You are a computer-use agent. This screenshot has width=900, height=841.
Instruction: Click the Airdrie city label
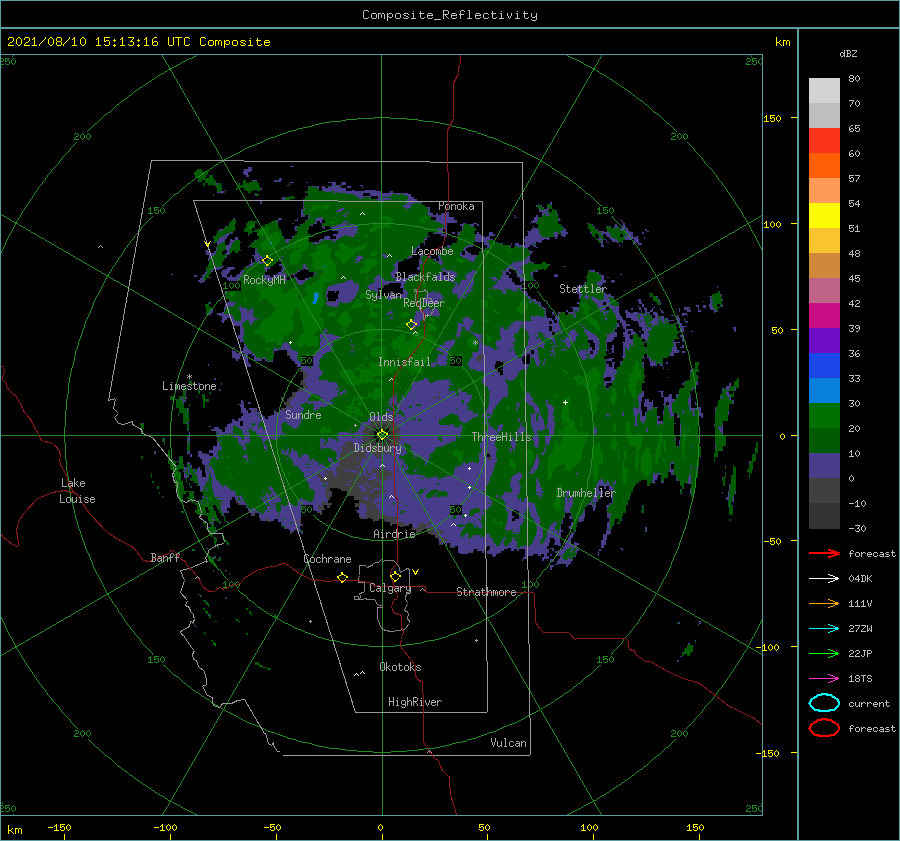click(394, 534)
